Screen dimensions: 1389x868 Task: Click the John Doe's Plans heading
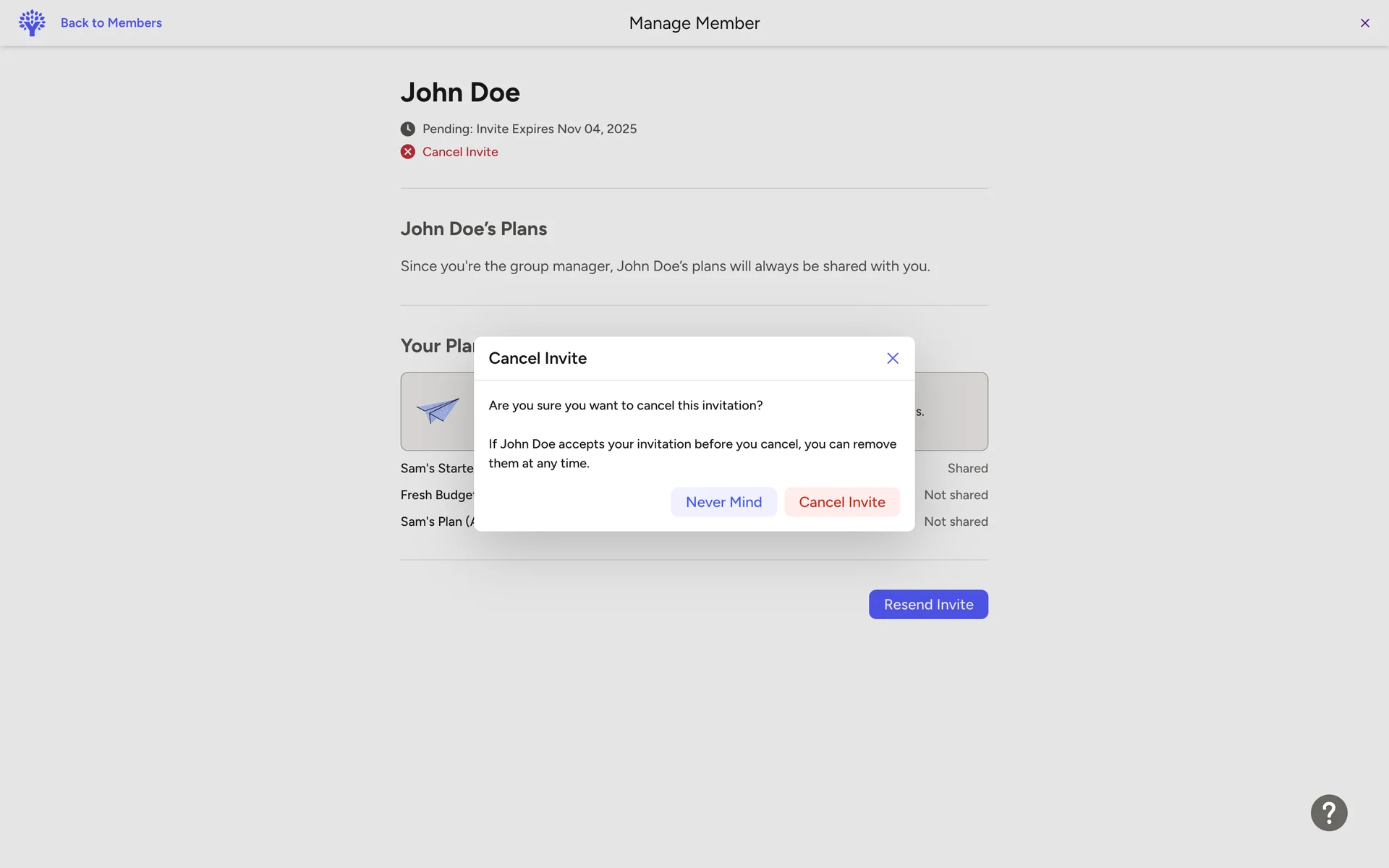pyautogui.click(x=474, y=229)
